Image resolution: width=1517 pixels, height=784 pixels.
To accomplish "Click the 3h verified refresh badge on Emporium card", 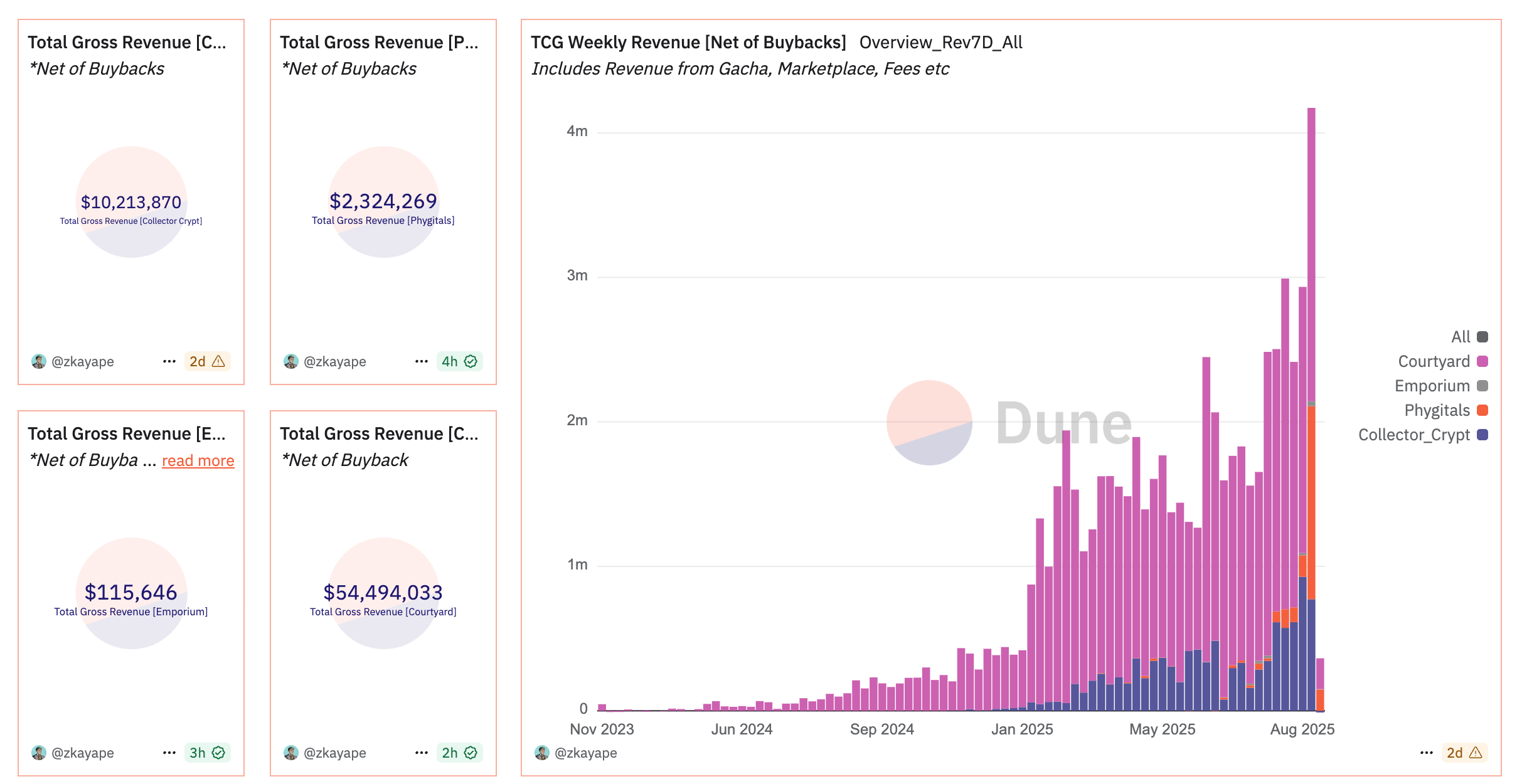I will coord(207,753).
